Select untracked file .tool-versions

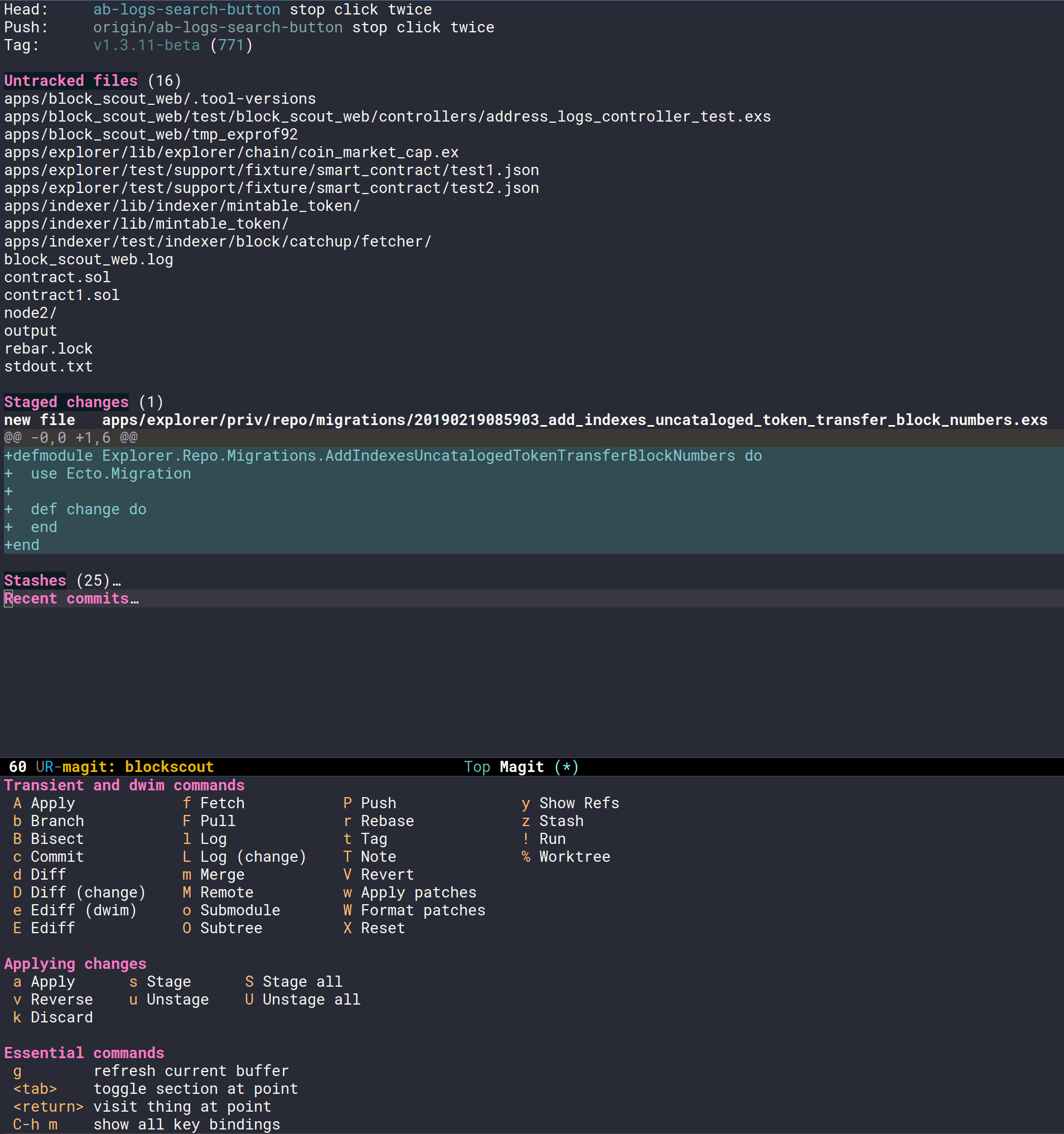tap(159, 99)
